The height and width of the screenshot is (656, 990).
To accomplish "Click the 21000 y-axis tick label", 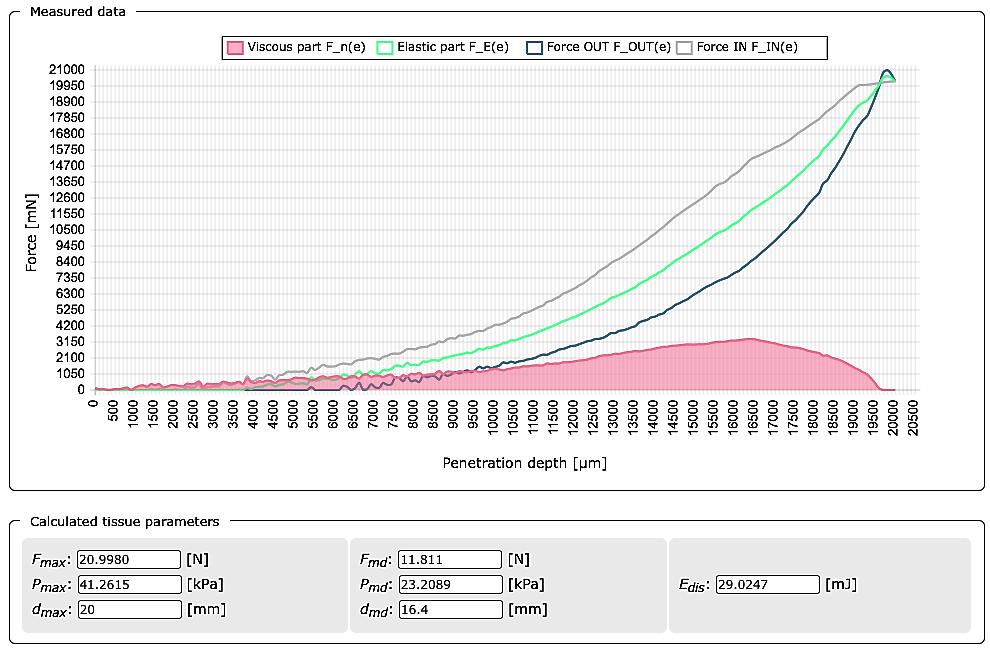I will pyautogui.click(x=67, y=69).
